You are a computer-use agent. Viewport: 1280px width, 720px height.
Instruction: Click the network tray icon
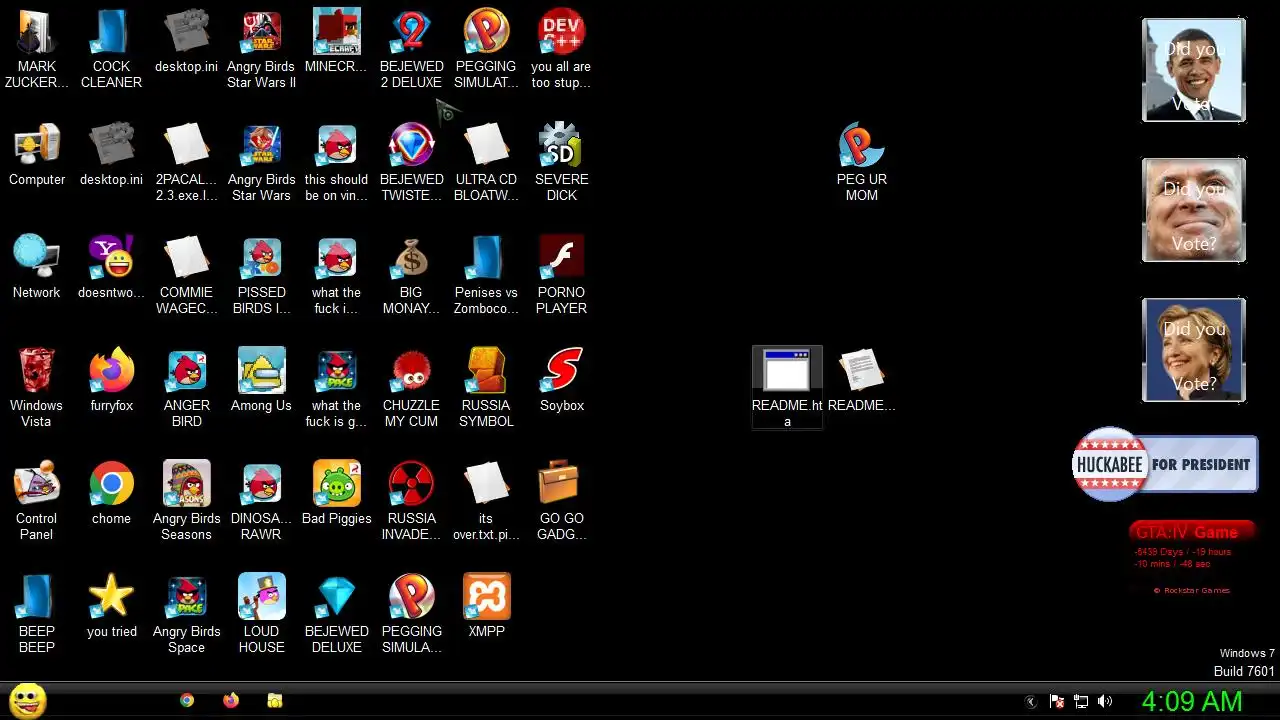(1081, 702)
